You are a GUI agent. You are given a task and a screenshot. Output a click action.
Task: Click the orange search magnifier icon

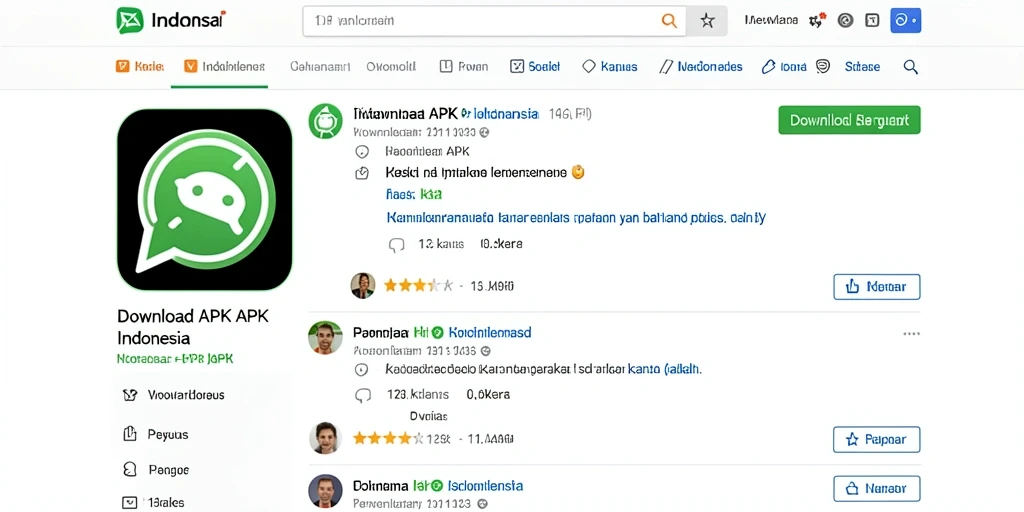tap(669, 21)
